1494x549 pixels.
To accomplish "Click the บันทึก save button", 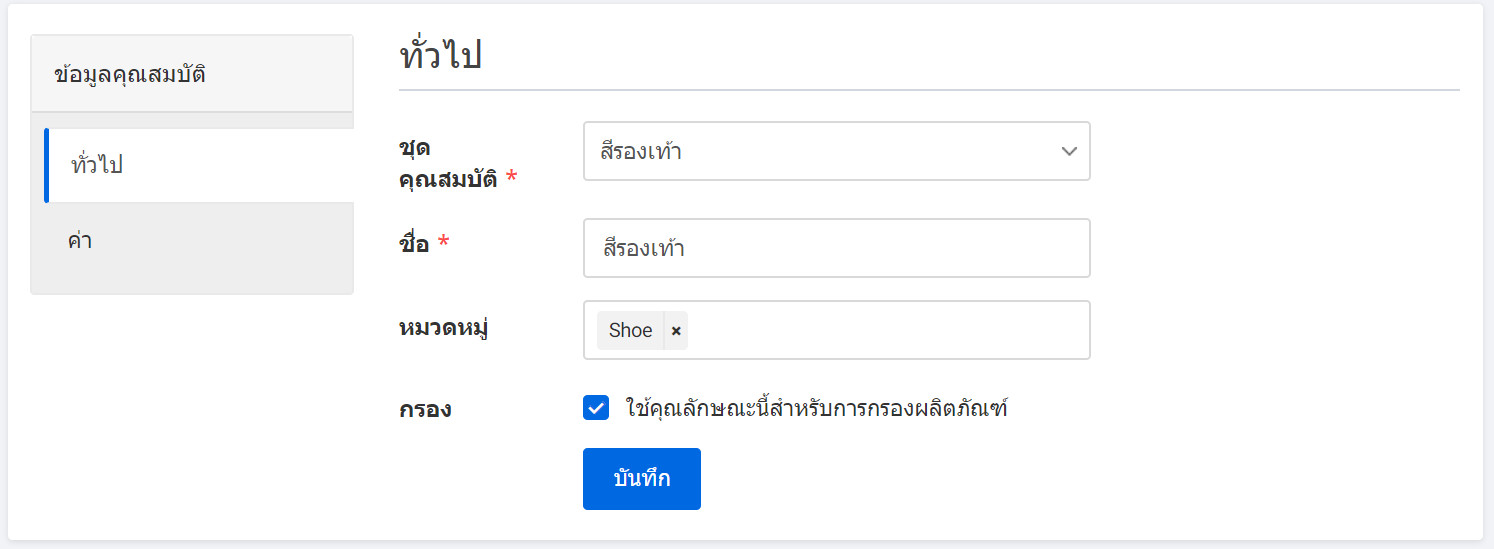I will (642, 479).
